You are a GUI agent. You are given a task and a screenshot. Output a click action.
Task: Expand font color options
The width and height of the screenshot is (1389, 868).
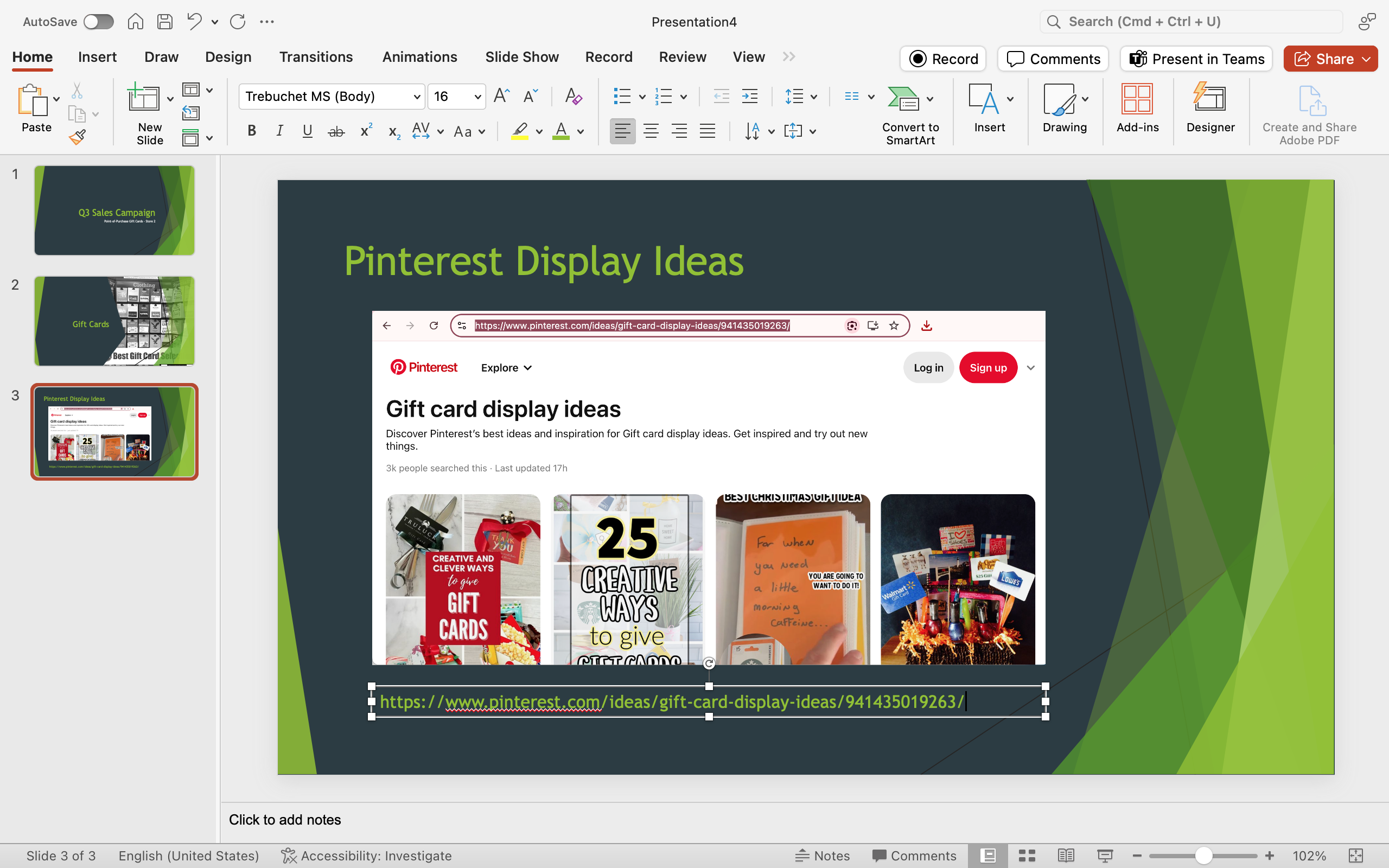pos(581,131)
